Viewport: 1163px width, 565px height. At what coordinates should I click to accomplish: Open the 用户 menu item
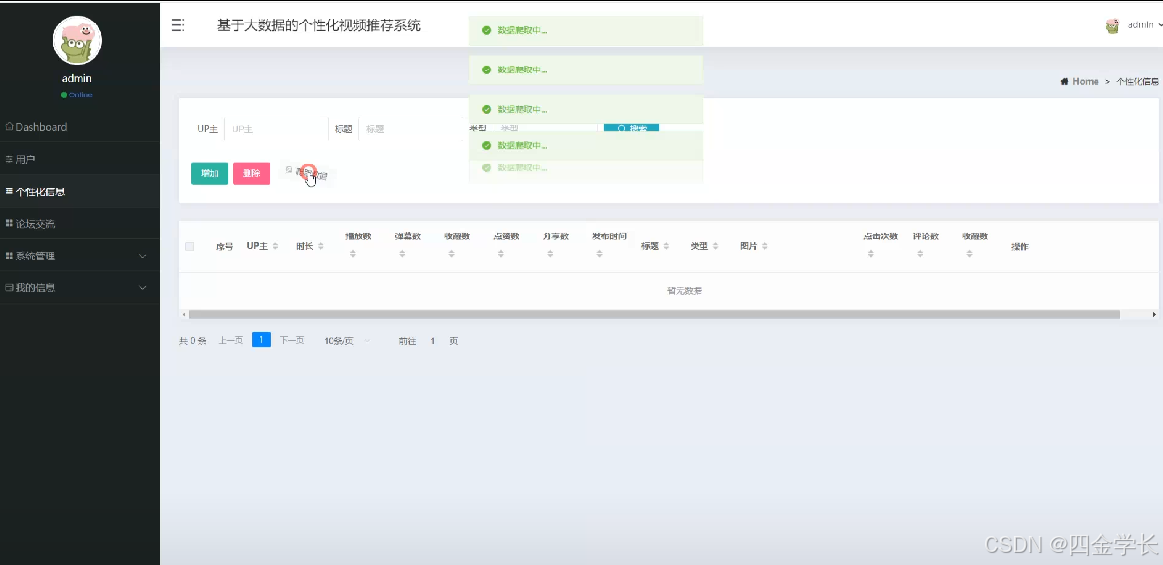pyautogui.click(x=80, y=159)
